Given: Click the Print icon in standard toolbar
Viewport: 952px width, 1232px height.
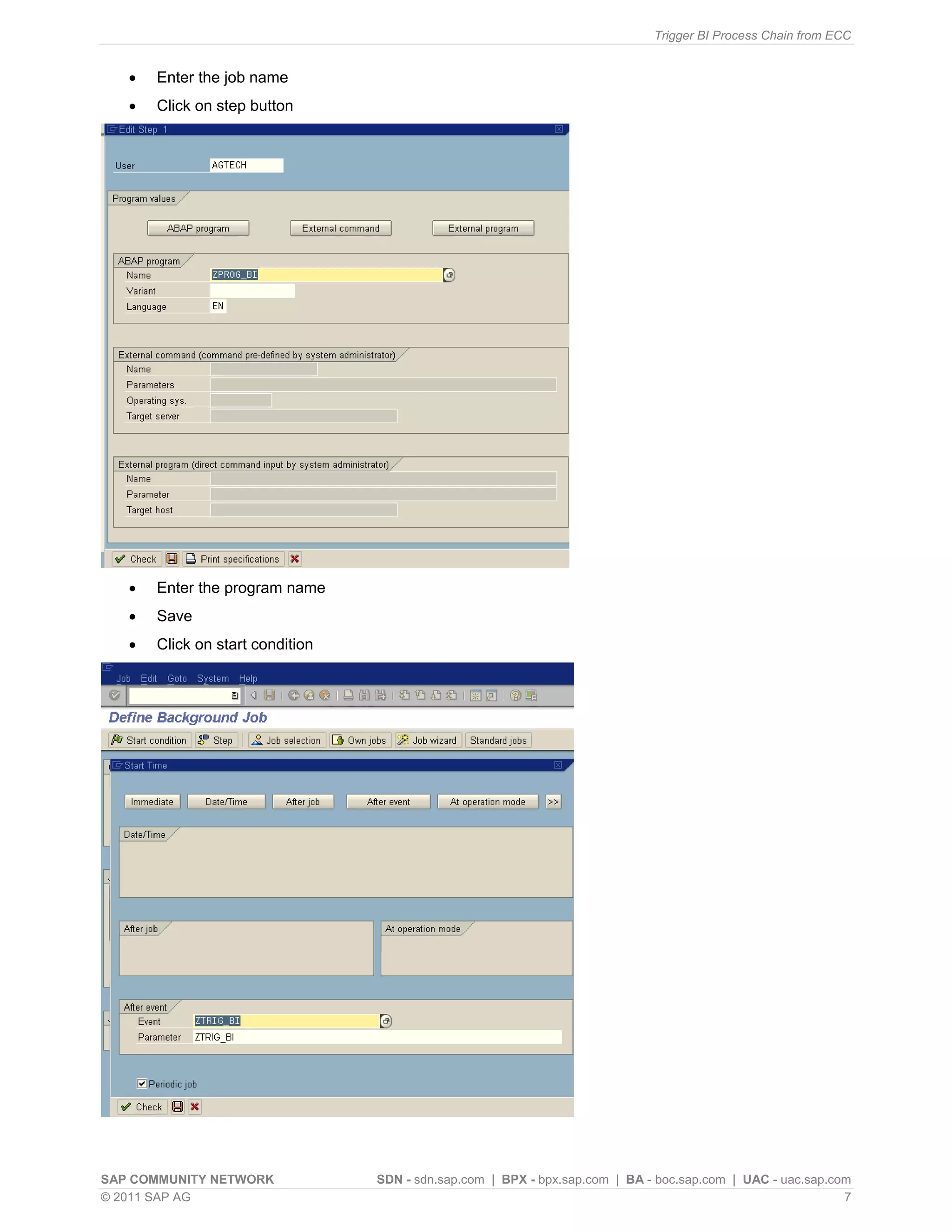Looking at the screenshot, I should (x=349, y=695).
